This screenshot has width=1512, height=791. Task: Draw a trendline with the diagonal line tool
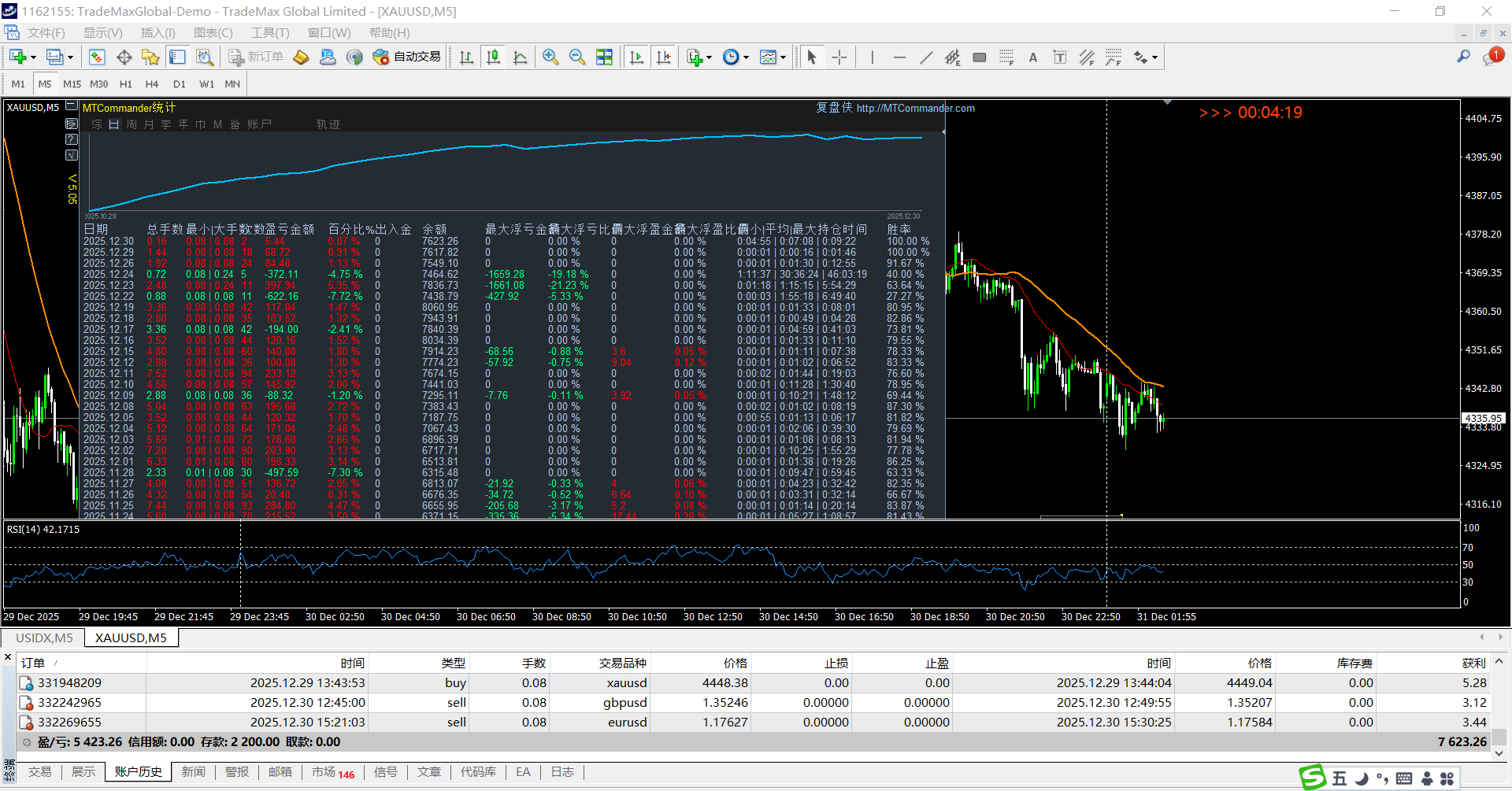tap(926, 57)
